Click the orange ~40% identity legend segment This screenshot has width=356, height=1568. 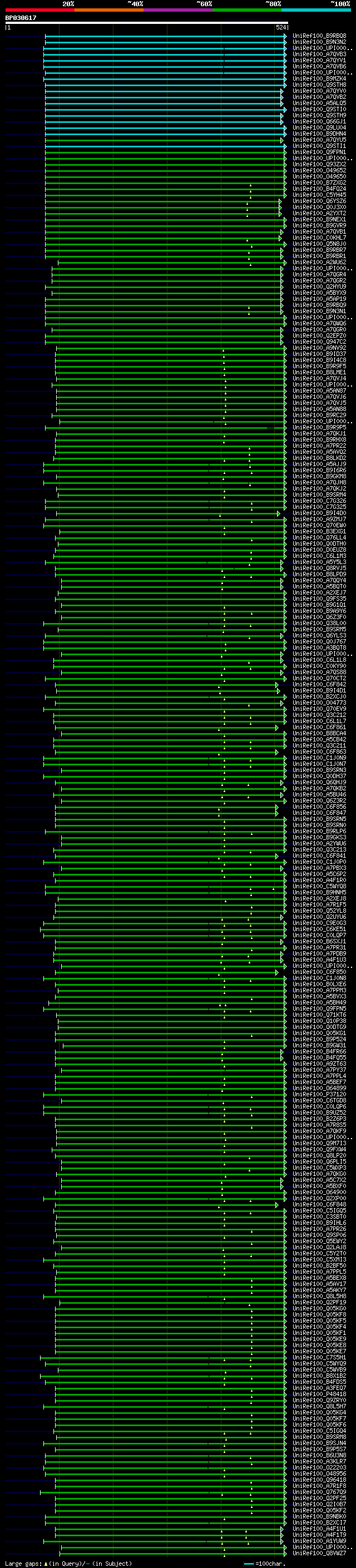click(x=109, y=10)
